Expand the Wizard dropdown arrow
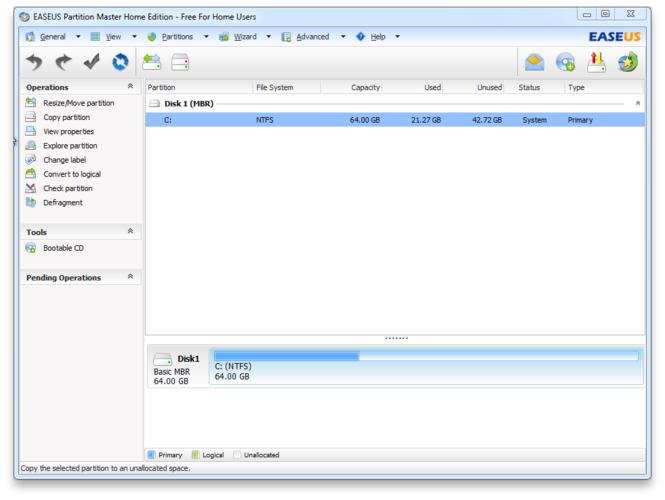 pos(268,37)
